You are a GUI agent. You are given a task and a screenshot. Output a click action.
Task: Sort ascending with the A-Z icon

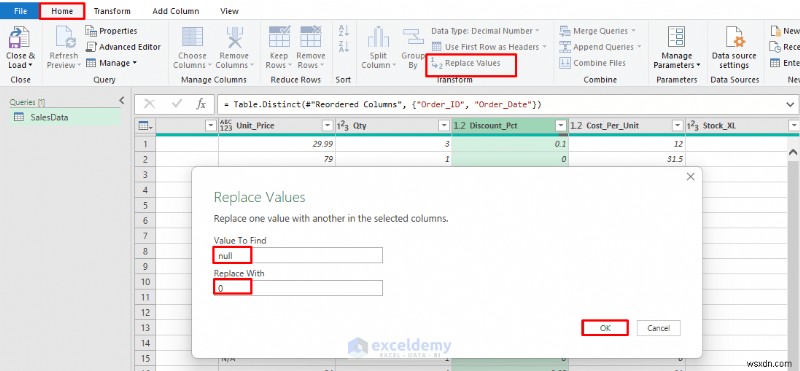point(343,31)
